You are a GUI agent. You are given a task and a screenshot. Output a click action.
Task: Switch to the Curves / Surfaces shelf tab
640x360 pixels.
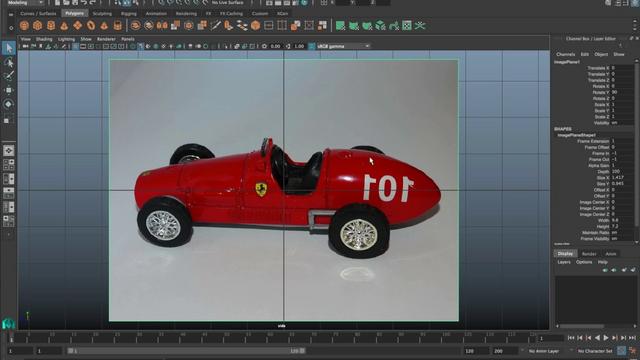click(38, 13)
